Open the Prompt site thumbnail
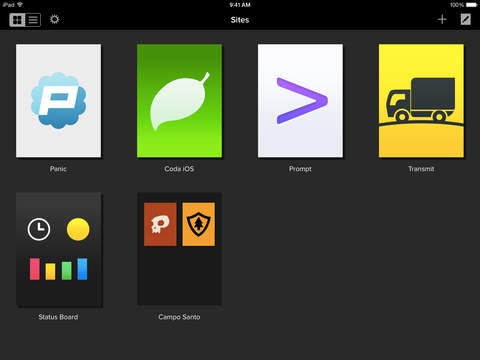 tap(300, 101)
